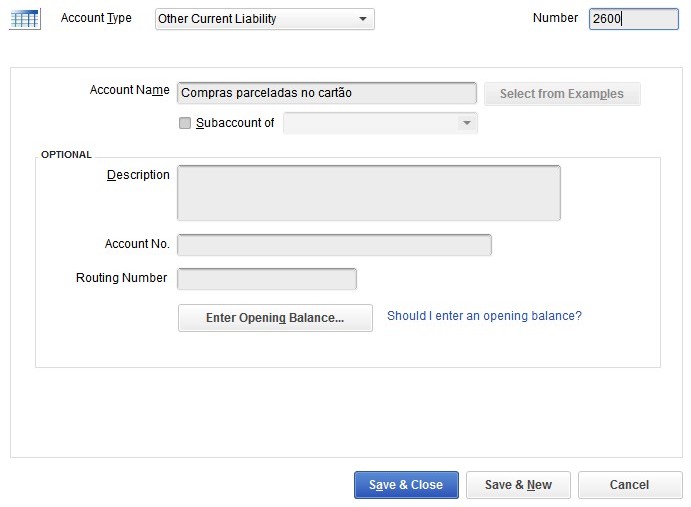The width and height of the screenshot is (691, 507).
Task: Click Save & Close
Action: tap(406, 485)
